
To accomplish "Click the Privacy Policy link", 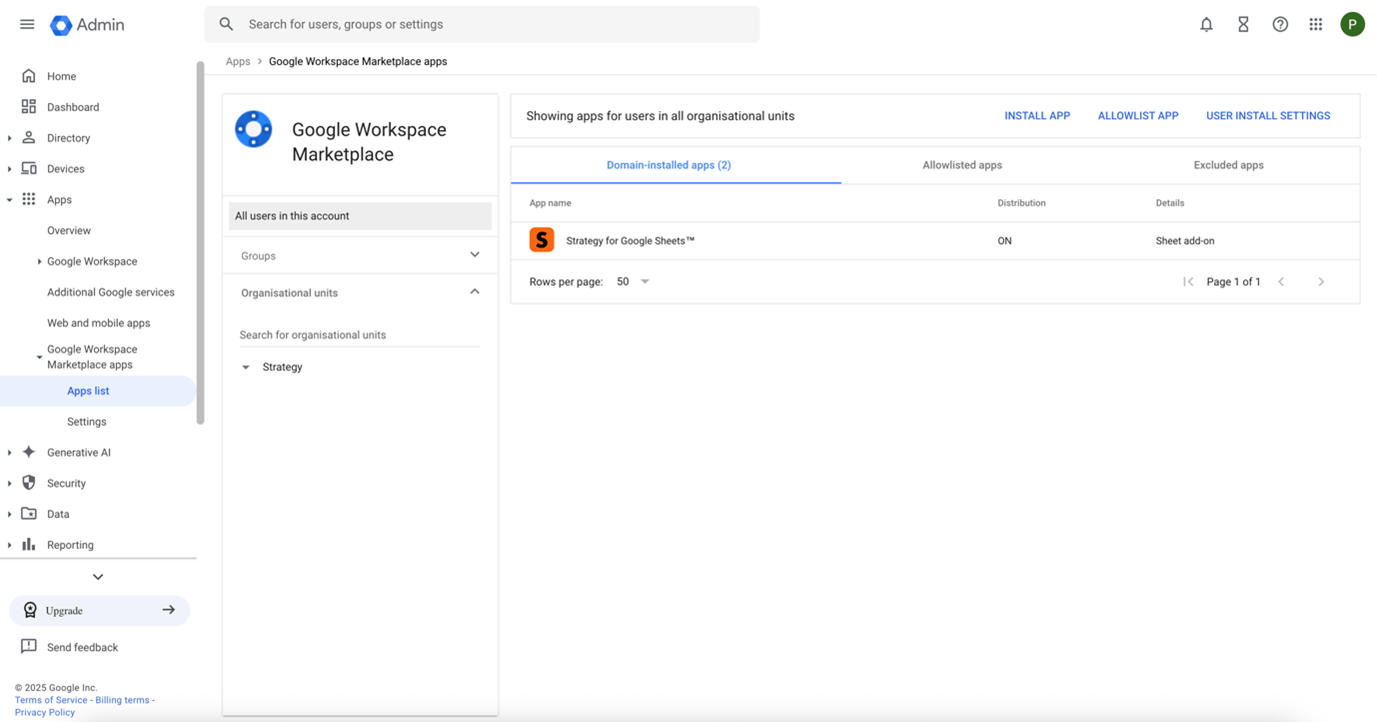I will click(x=45, y=712).
